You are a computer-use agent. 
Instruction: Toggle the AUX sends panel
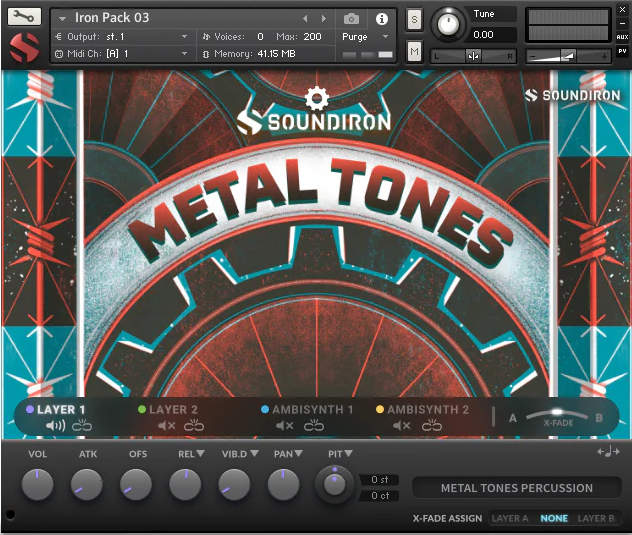pyautogui.click(x=622, y=37)
